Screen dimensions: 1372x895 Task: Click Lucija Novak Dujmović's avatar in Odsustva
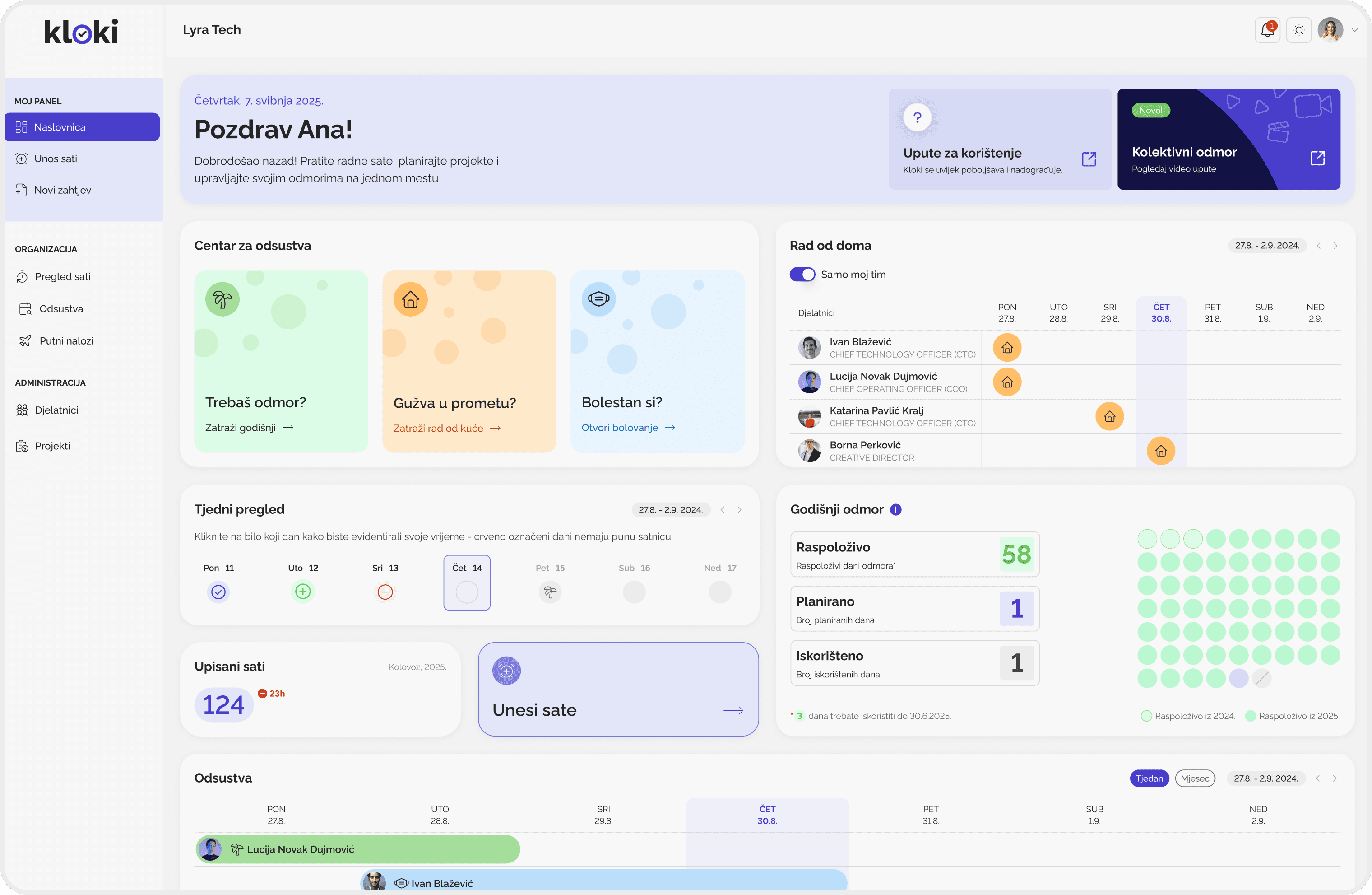210,849
